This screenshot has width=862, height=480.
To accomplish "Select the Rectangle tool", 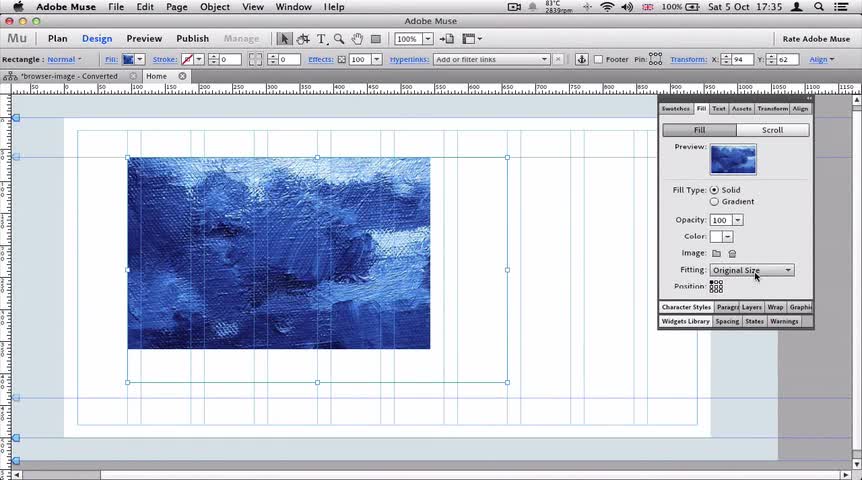I will tap(376, 39).
